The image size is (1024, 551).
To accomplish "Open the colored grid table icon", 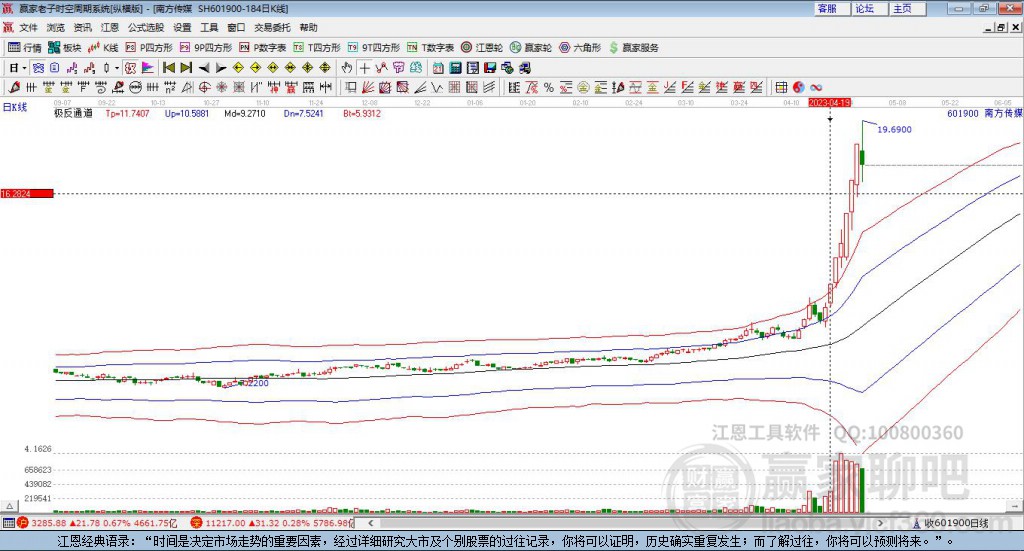I will 781,87.
